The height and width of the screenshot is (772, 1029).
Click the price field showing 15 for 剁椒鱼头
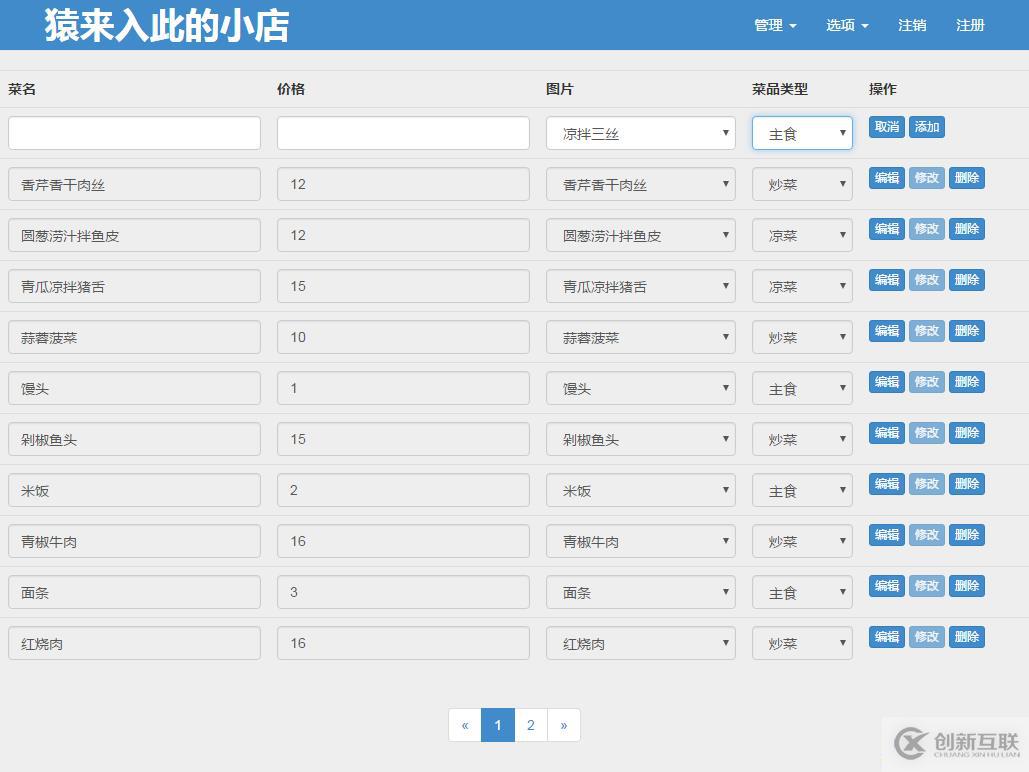[403, 439]
